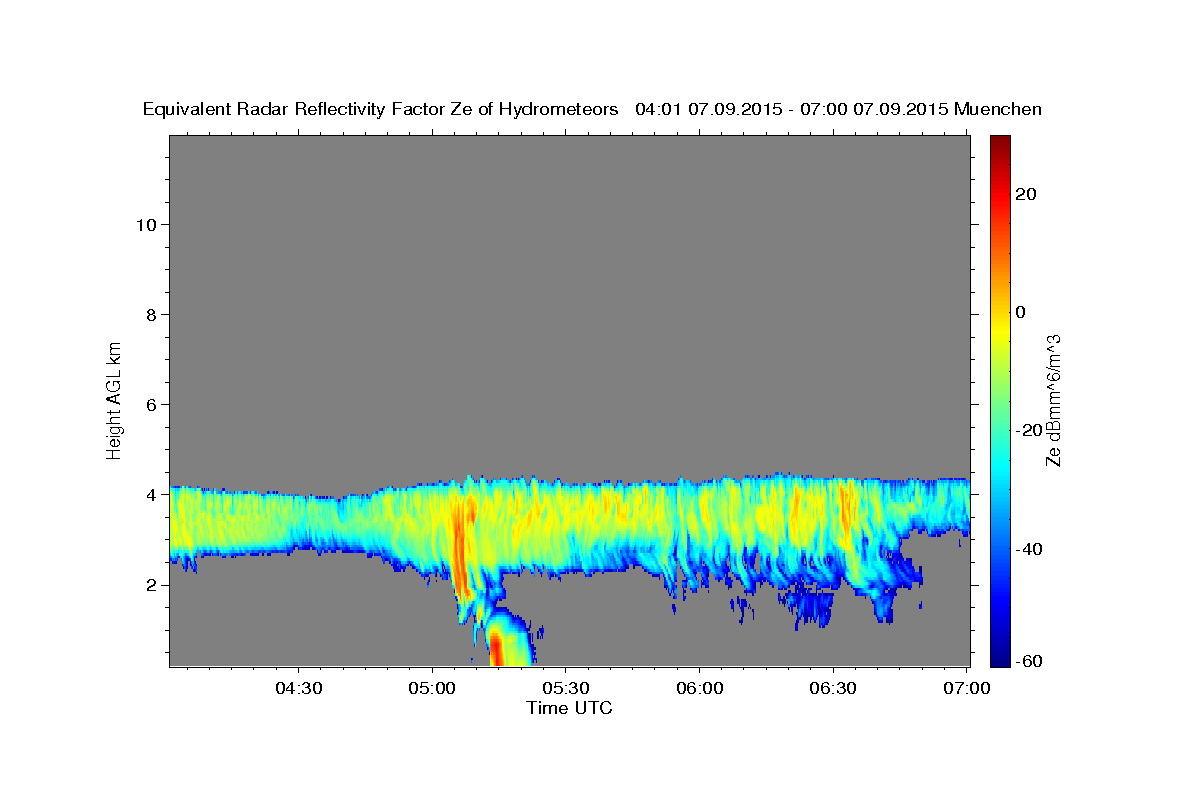Click the '05:30' time tick label
Viewport: 1200px width, 800px height.
566,688
